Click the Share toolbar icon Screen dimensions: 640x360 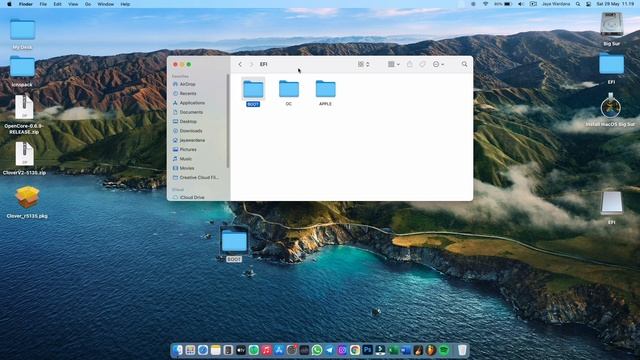410,64
